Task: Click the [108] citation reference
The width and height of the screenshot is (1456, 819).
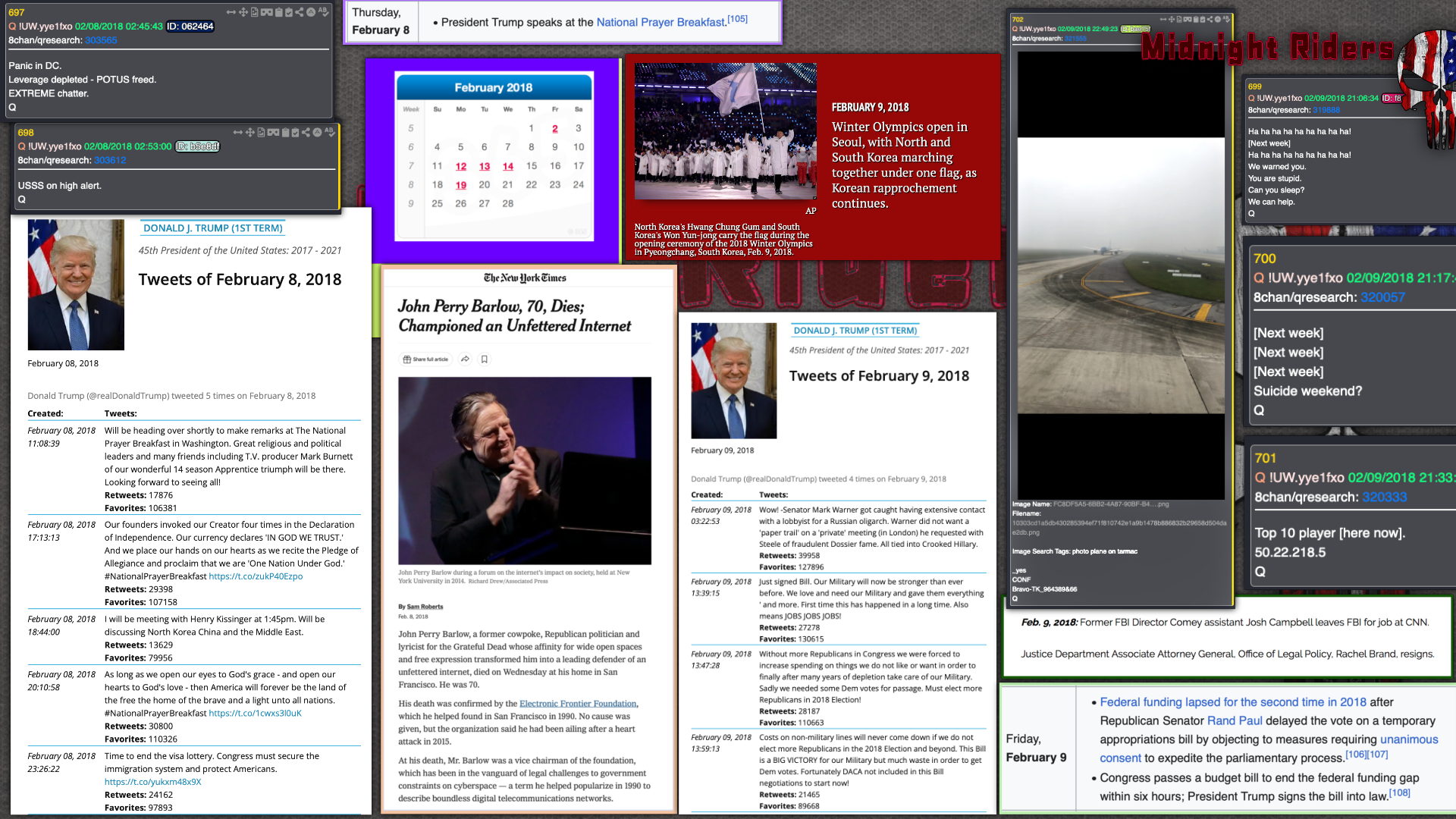Action: (1400, 793)
